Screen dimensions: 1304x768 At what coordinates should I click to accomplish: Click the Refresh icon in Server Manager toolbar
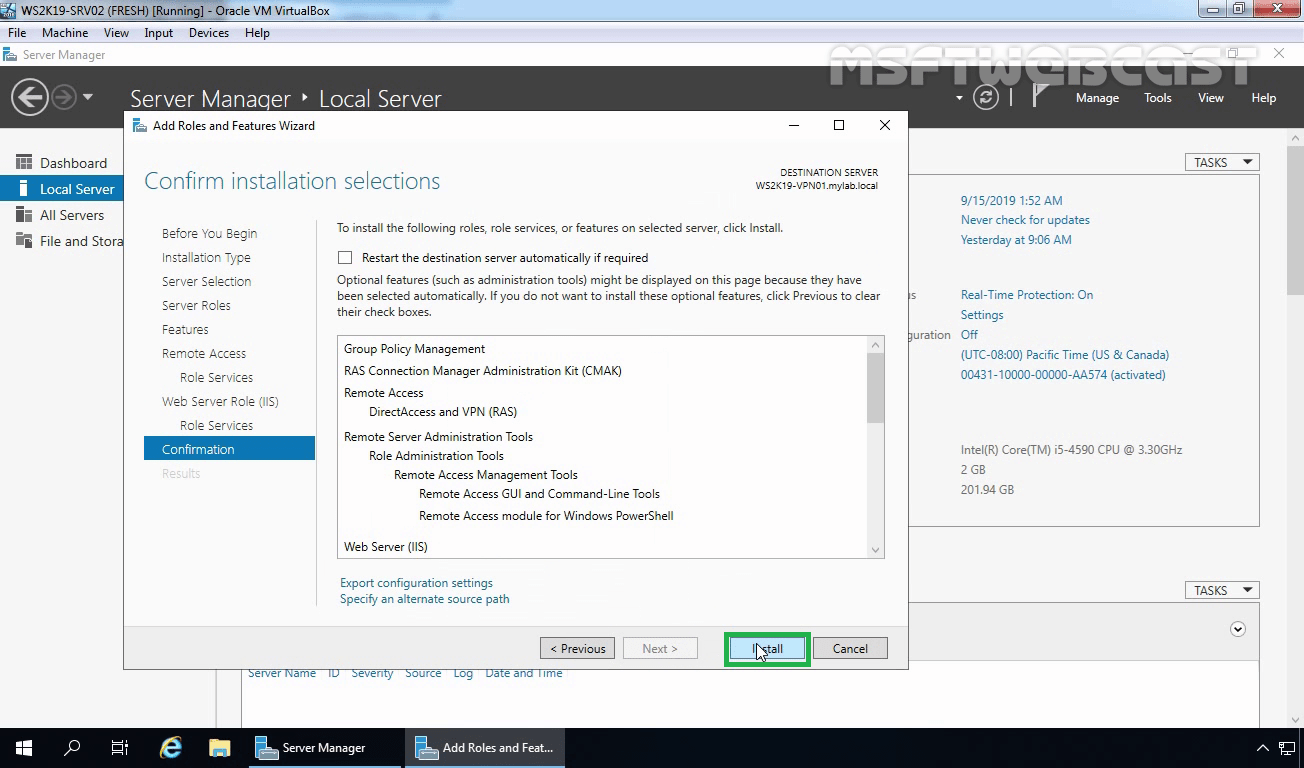coord(985,98)
